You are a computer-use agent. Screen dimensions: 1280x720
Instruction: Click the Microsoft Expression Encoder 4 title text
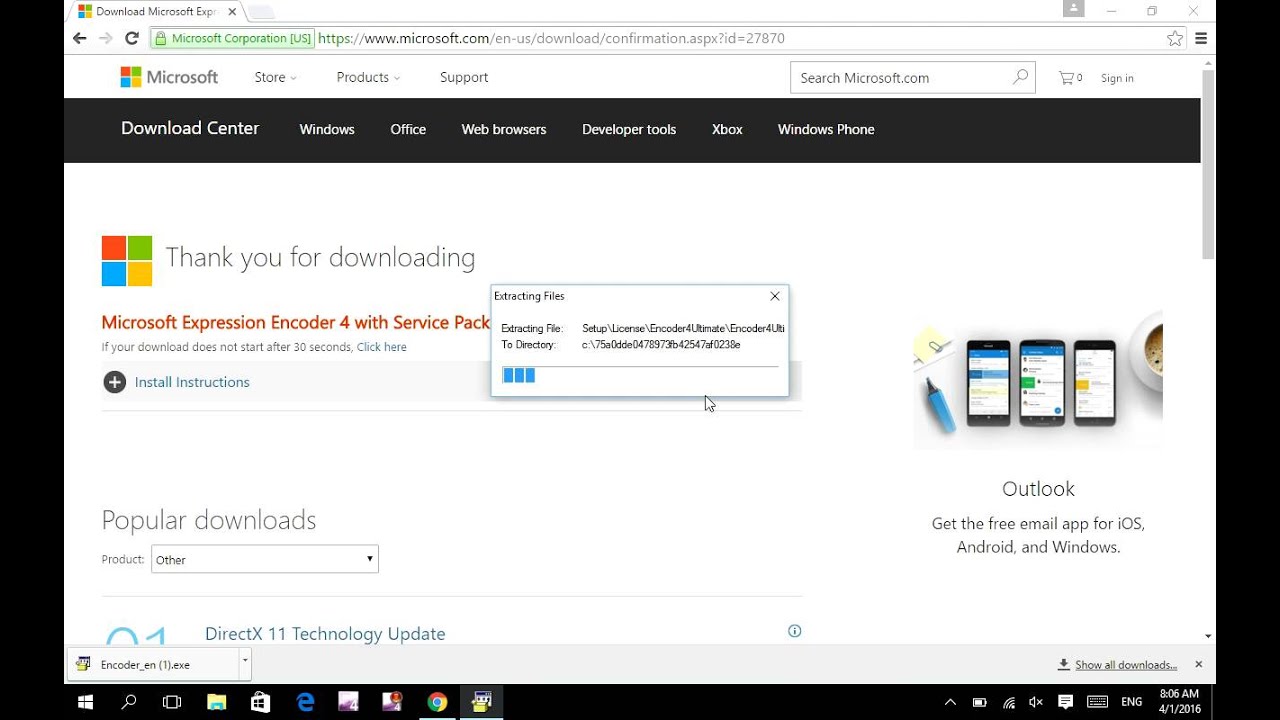[x=296, y=322]
